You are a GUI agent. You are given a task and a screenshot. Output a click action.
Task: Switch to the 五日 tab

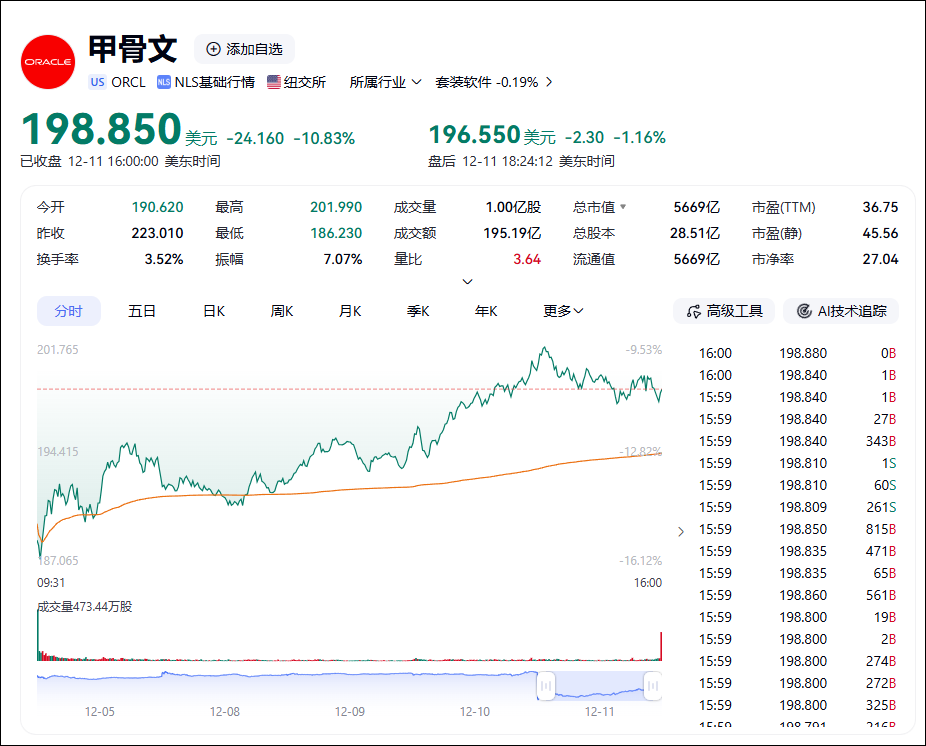[x=142, y=311]
